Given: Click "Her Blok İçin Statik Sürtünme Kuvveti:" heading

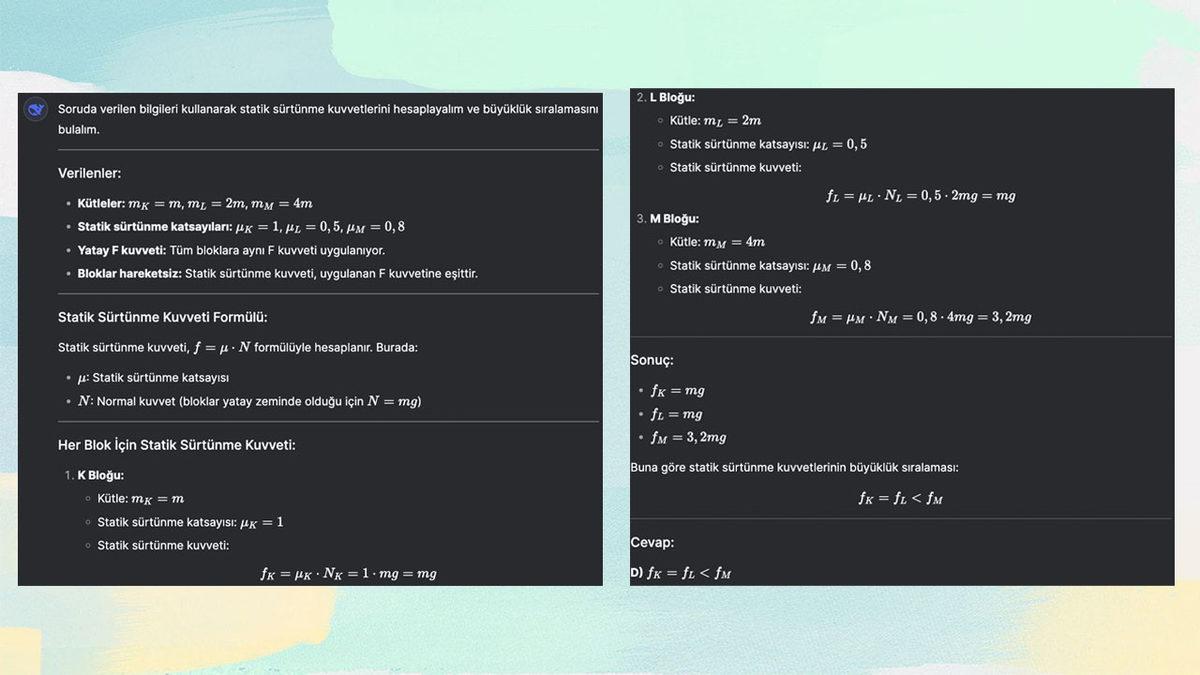Looking at the screenshot, I should (176, 444).
